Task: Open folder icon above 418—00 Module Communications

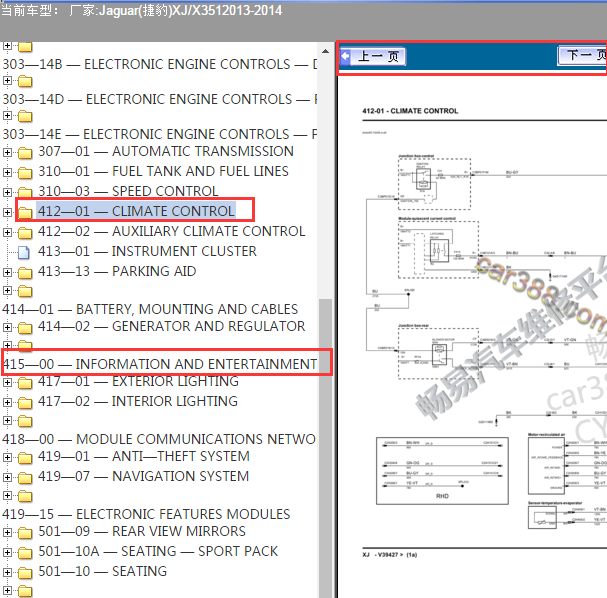Action: click(x=25, y=421)
